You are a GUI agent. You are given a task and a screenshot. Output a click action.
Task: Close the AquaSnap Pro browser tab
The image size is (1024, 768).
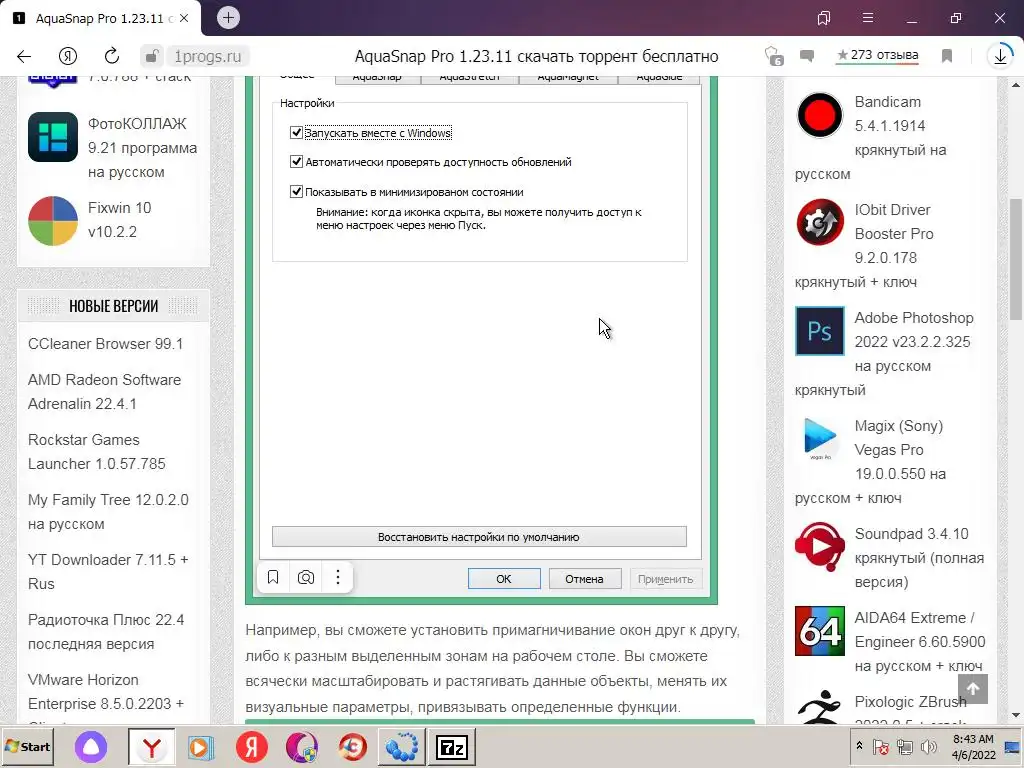click(x=184, y=18)
